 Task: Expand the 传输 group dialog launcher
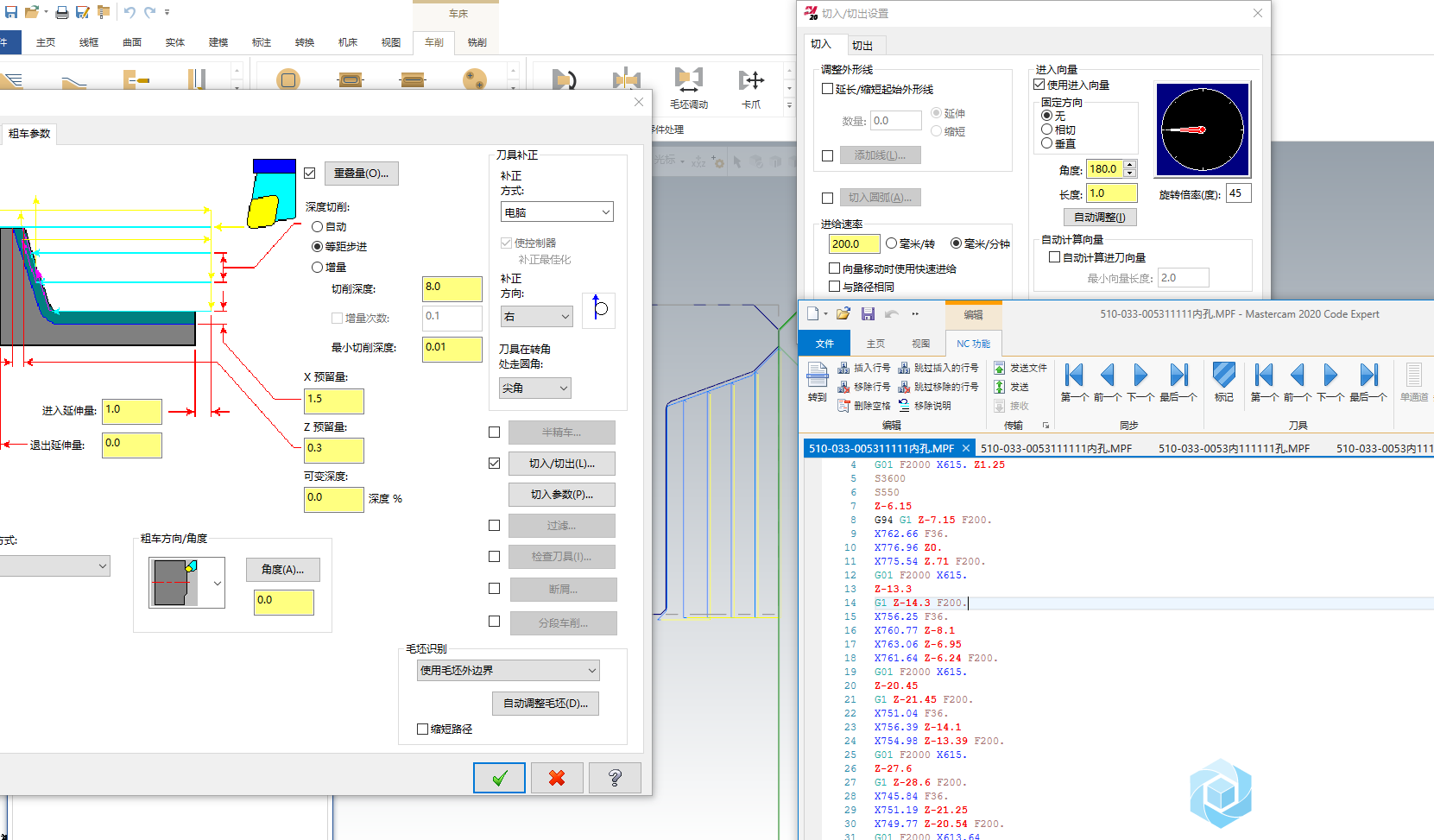click(x=1045, y=425)
